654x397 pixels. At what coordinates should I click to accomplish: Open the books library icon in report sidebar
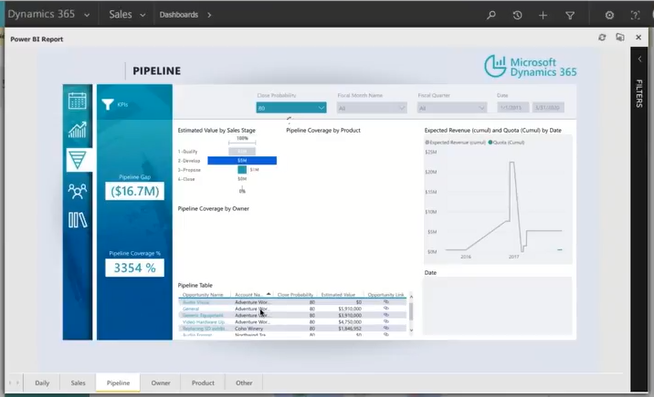coord(78,220)
